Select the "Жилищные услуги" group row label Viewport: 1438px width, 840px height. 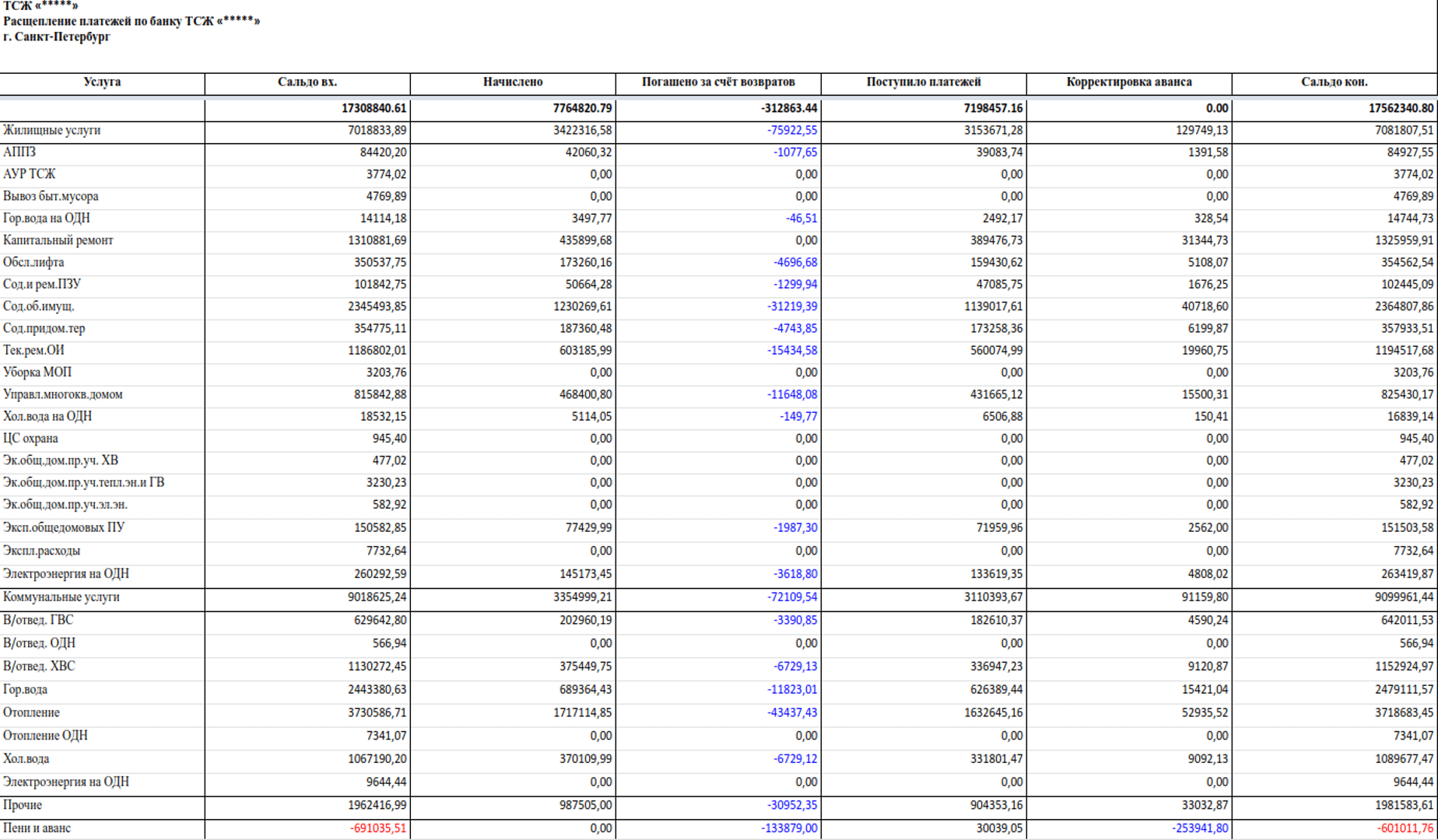[52, 131]
